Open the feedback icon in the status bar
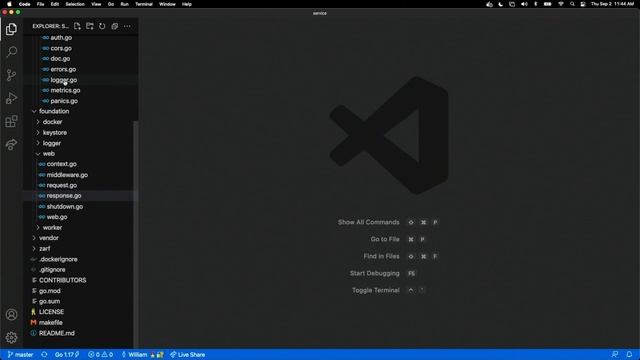Viewport: 640px width, 360px height. pyautogui.click(x=615, y=355)
